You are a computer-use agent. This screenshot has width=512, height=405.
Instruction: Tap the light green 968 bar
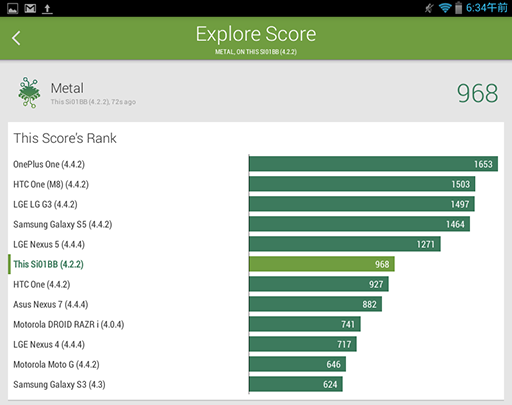[322, 264]
